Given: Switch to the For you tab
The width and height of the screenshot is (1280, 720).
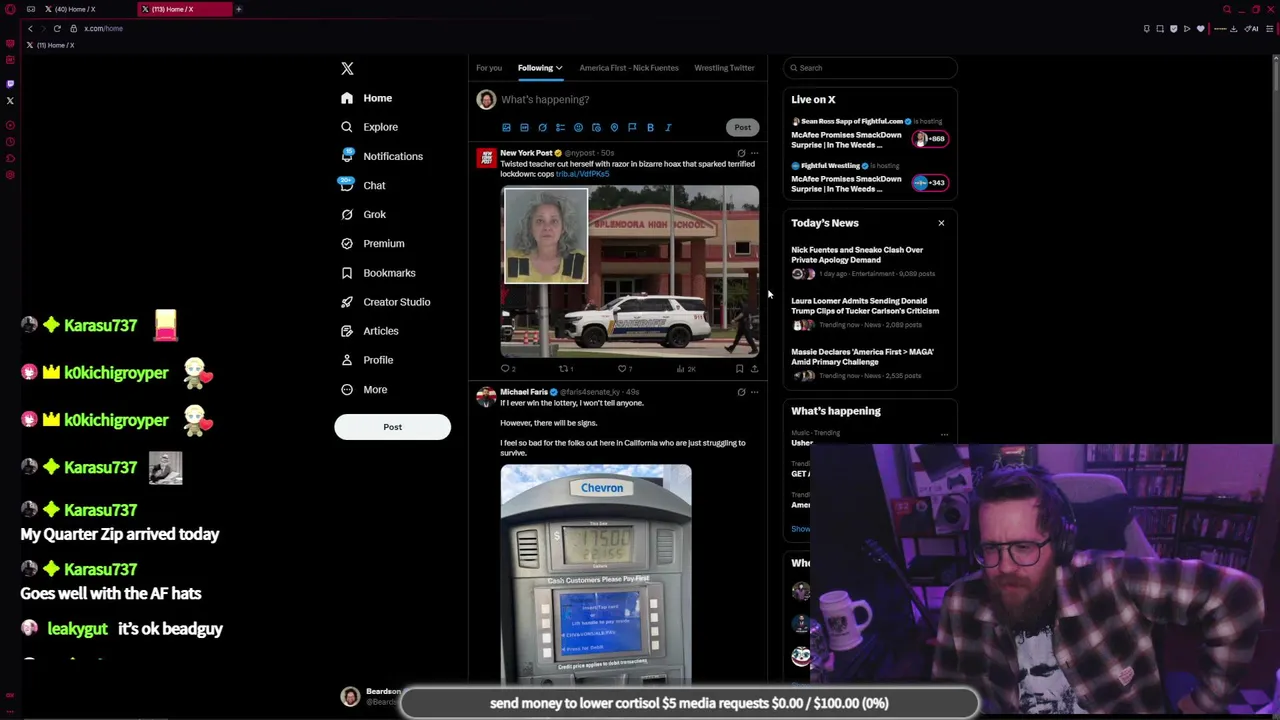Looking at the screenshot, I should tap(489, 68).
